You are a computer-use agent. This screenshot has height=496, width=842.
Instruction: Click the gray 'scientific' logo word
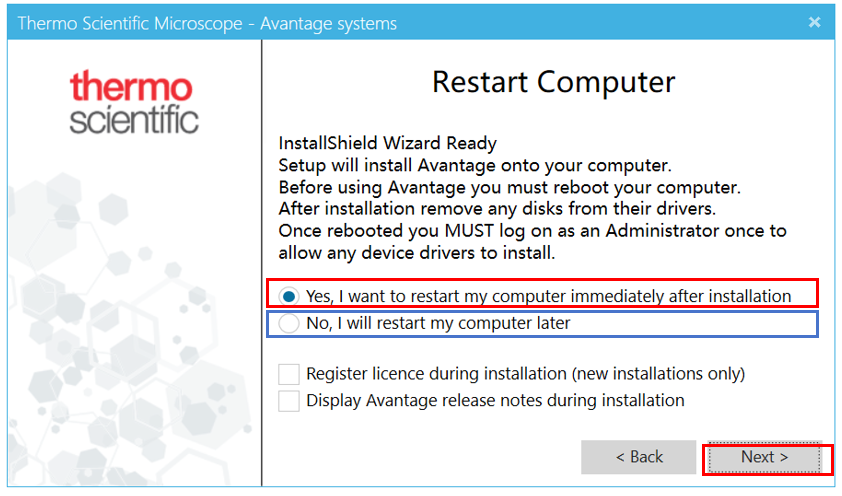[x=134, y=119]
